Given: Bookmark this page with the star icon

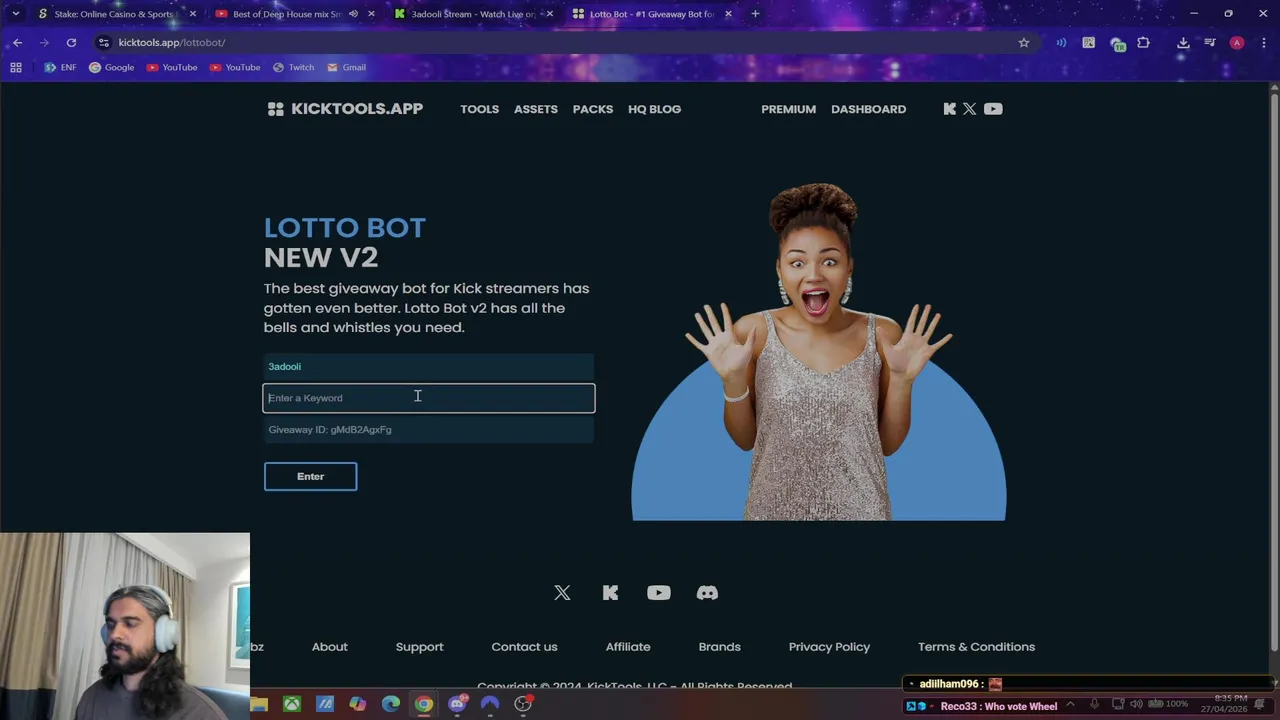Looking at the screenshot, I should (1024, 43).
